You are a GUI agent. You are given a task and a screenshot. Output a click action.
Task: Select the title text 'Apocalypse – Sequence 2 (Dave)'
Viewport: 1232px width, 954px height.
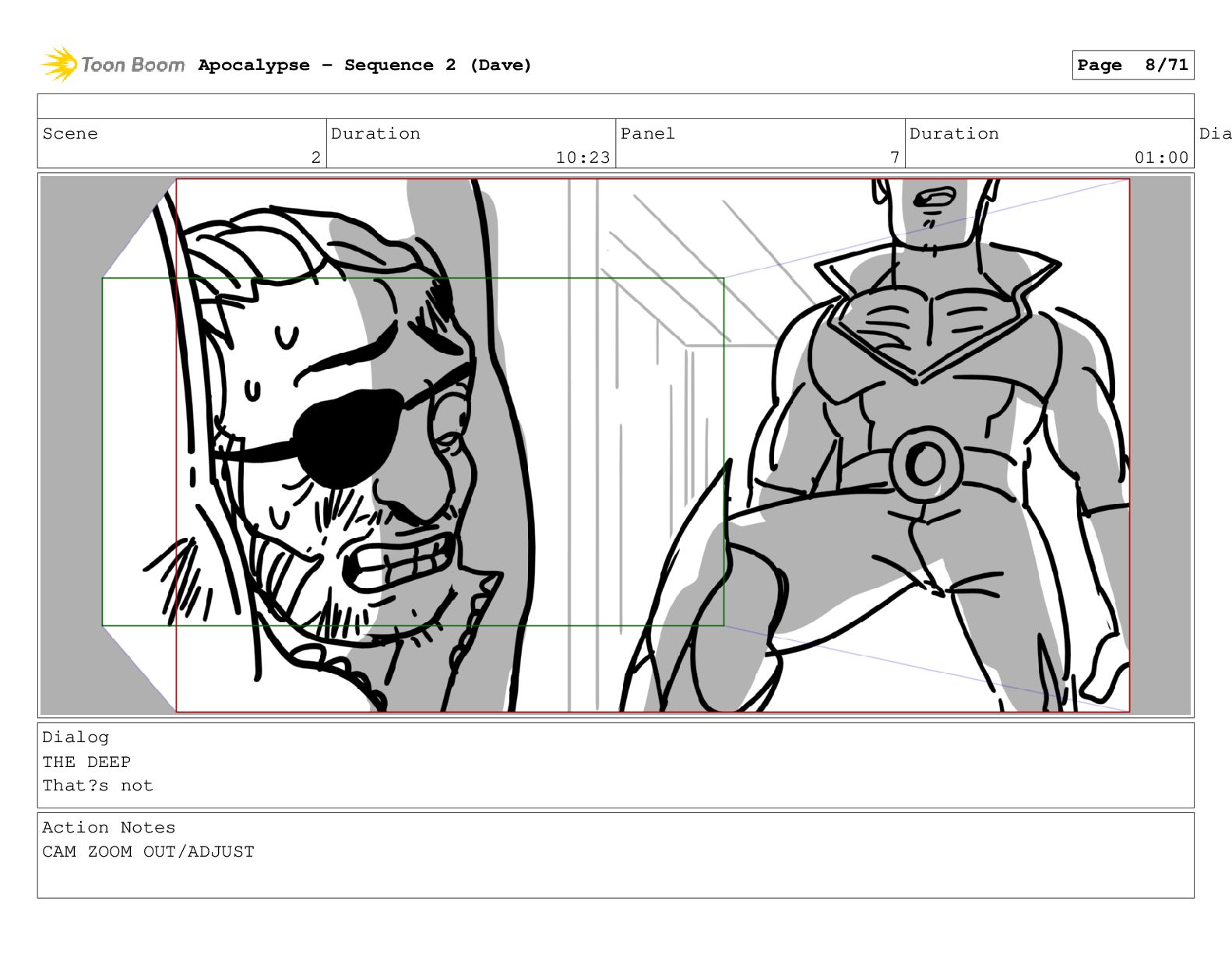pyautogui.click(x=364, y=65)
